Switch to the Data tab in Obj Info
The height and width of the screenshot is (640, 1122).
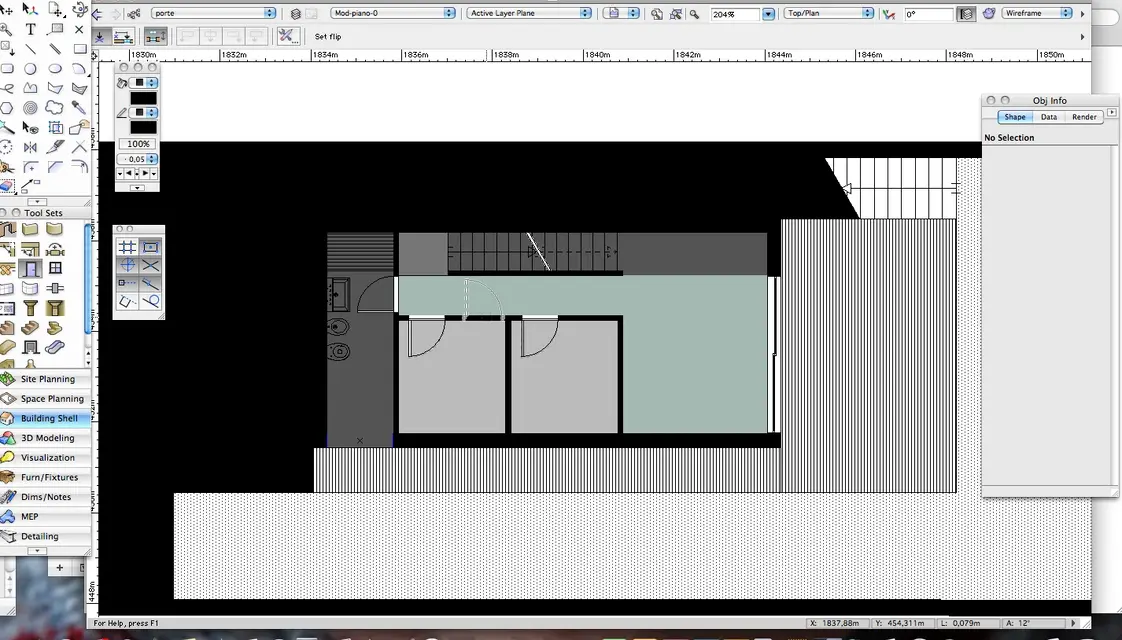tap(1048, 117)
